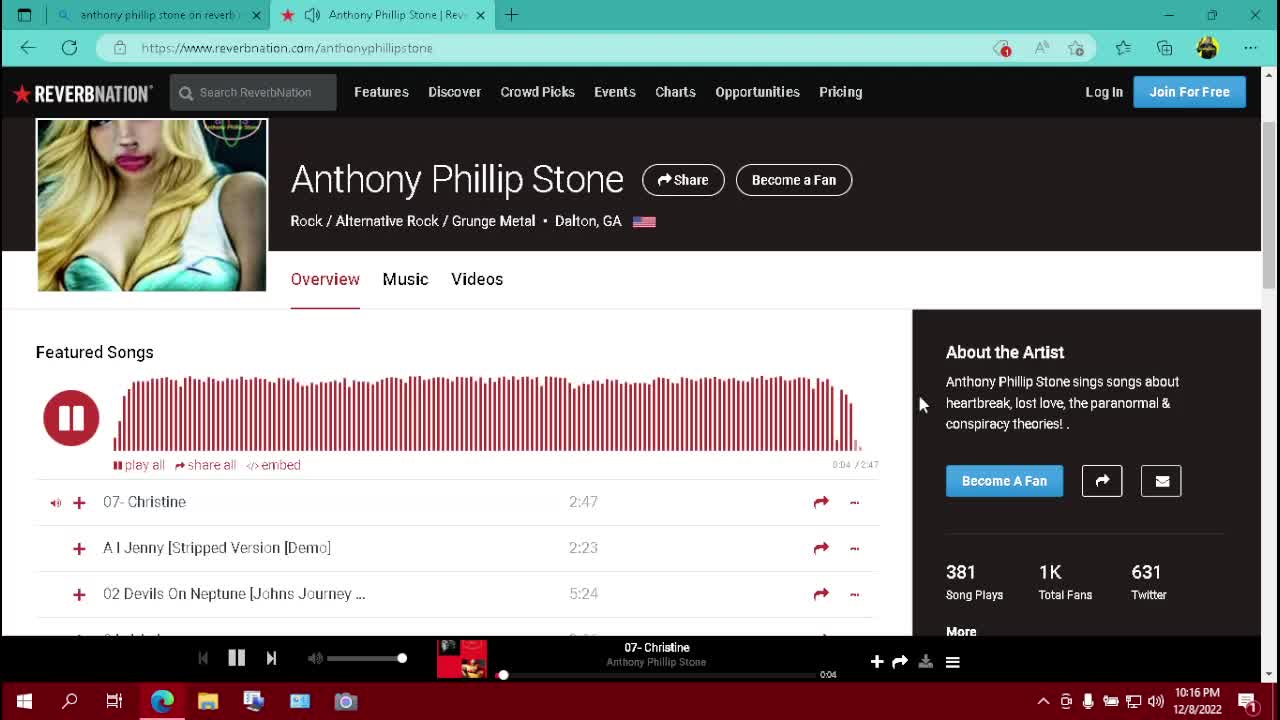Add A I Jenny to the queue with its plus icon
This screenshot has height=720, width=1280.
coord(79,548)
